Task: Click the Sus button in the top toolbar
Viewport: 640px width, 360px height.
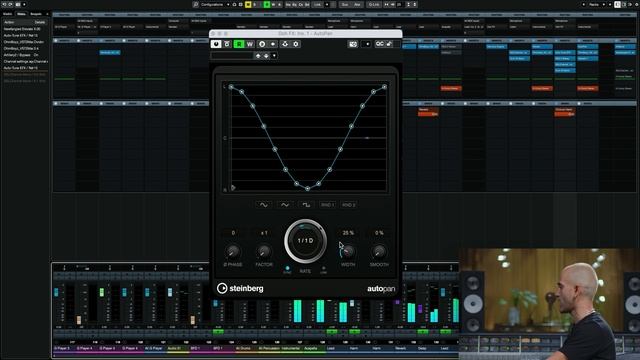Action: click(345, 4)
